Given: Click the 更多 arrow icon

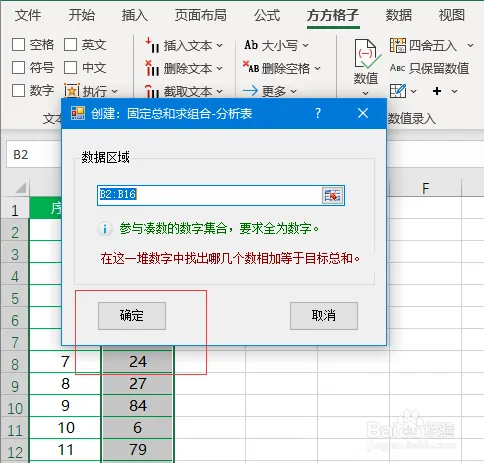Looking at the screenshot, I should click(250, 91).
